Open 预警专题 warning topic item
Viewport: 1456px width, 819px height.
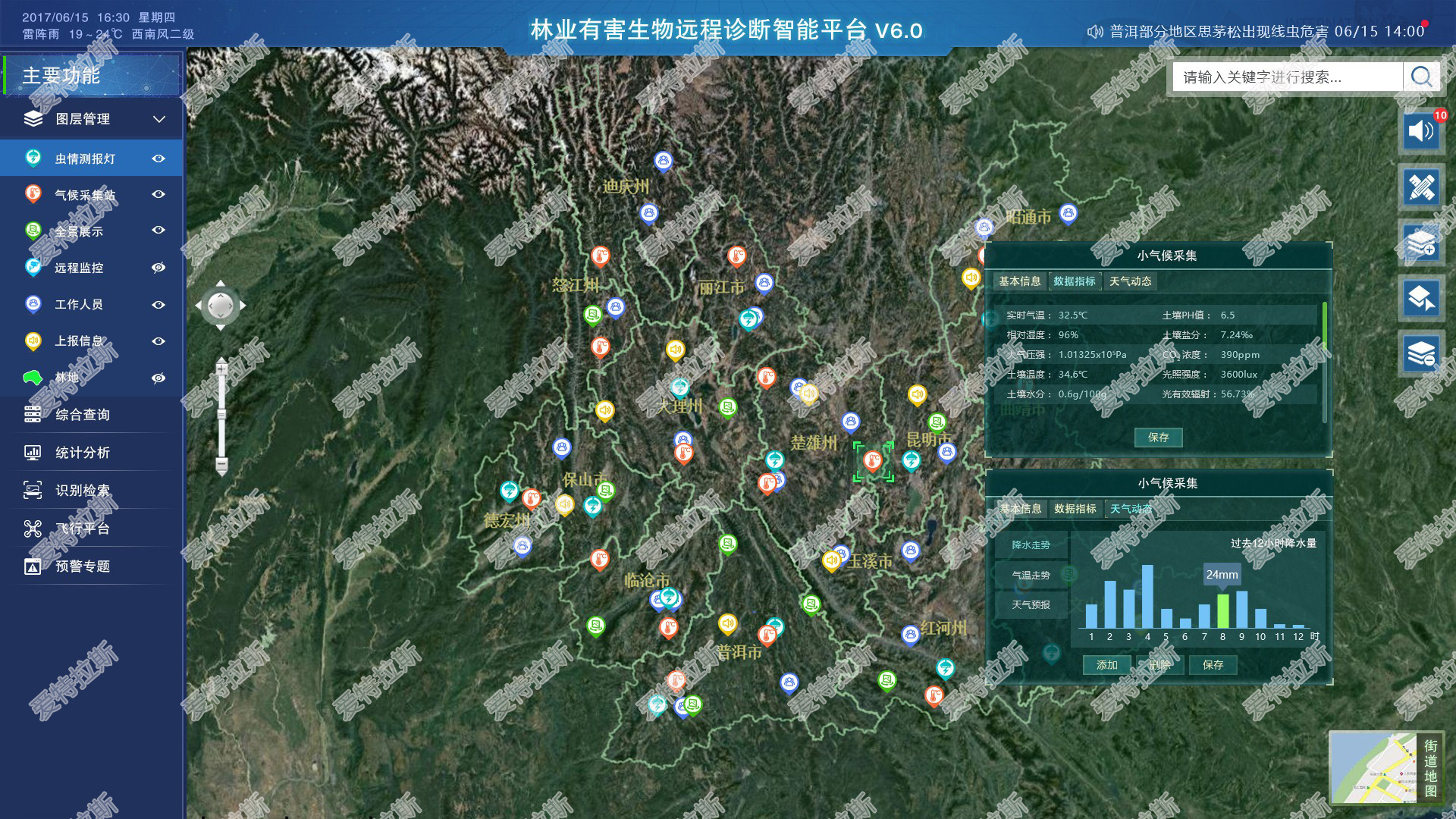click(82, 566)
